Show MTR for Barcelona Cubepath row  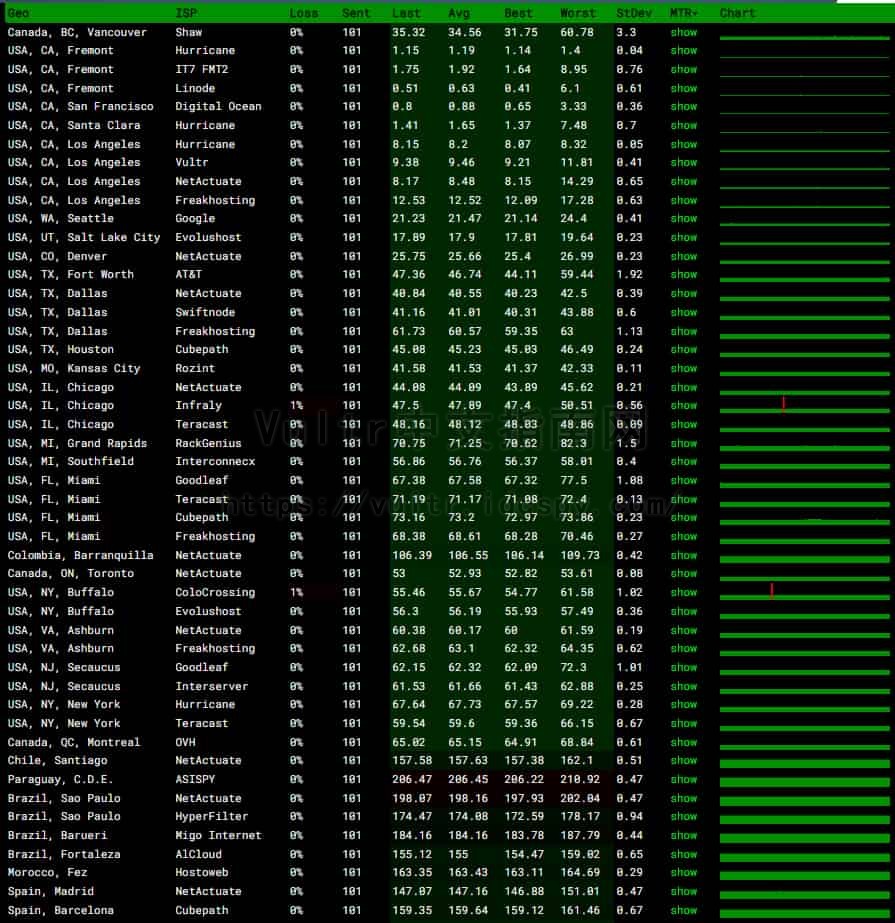pyautogui.click(x=684, y=910)
